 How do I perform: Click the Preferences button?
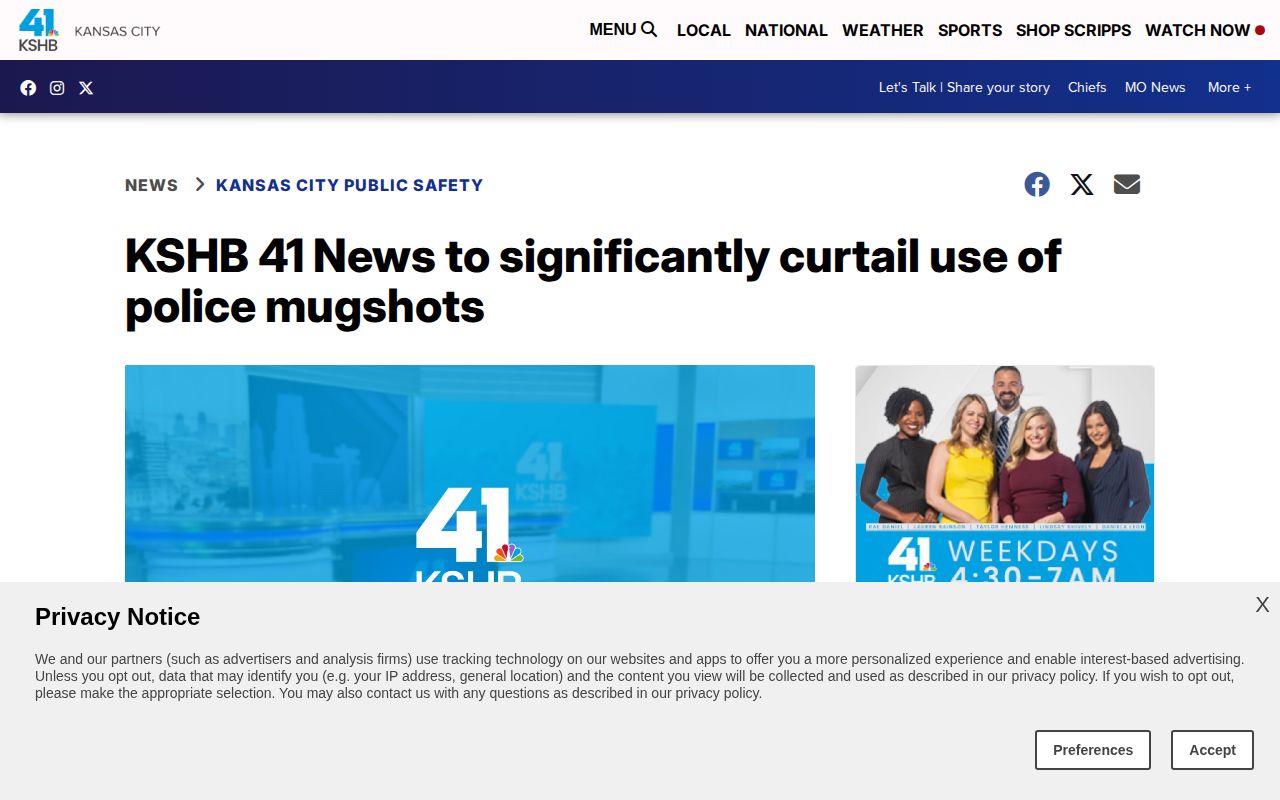coord(1093,750)
